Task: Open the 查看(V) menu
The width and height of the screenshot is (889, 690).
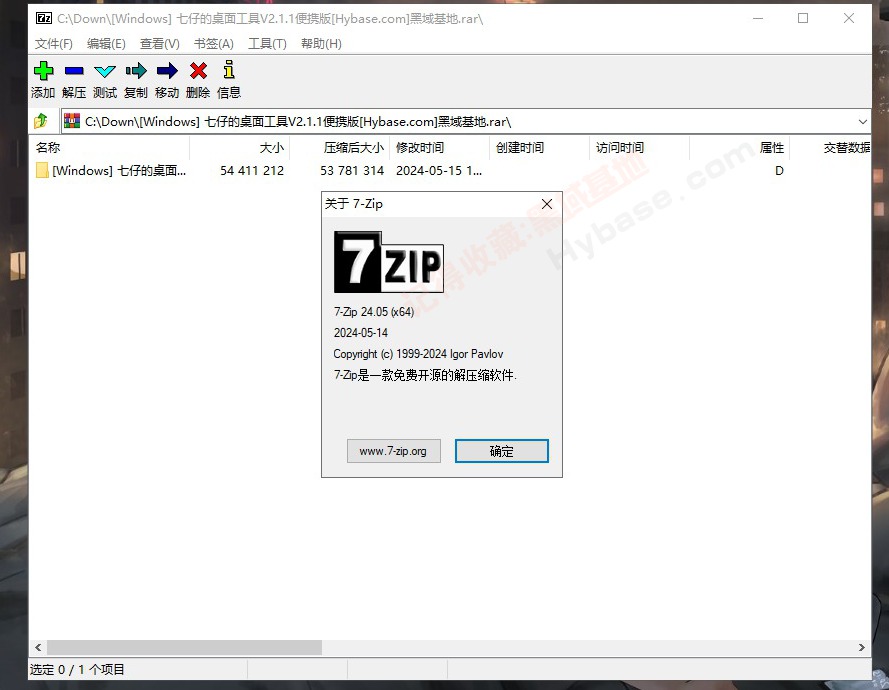Action: coord(160,44)
